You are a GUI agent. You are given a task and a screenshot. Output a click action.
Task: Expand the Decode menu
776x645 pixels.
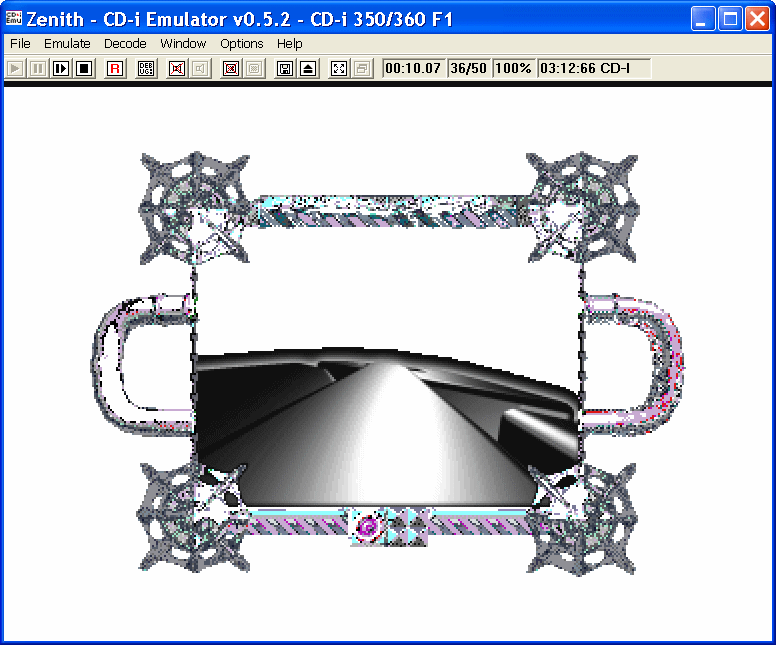point(125,44)
